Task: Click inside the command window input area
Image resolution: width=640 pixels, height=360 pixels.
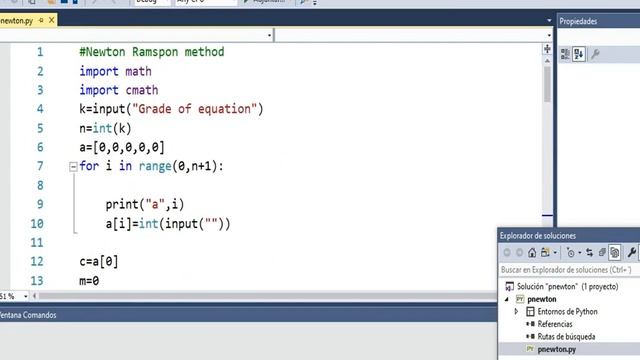Action: [248, 341]
